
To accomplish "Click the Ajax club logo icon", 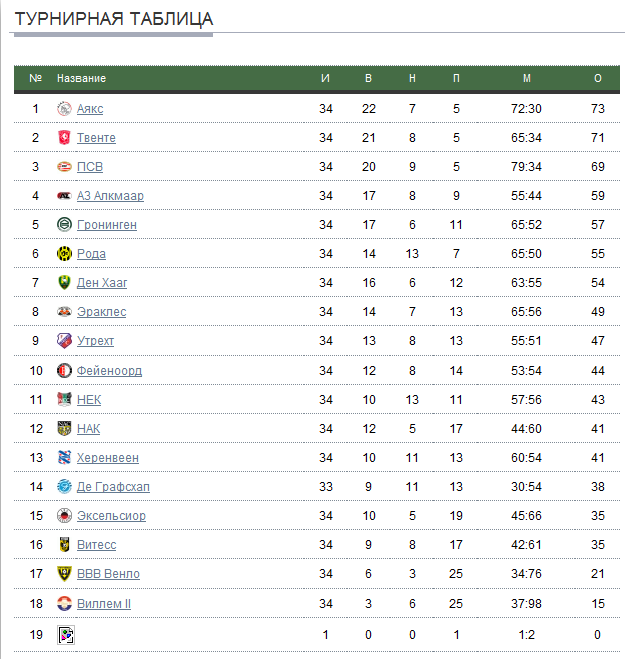I will (x=64, y=109).
